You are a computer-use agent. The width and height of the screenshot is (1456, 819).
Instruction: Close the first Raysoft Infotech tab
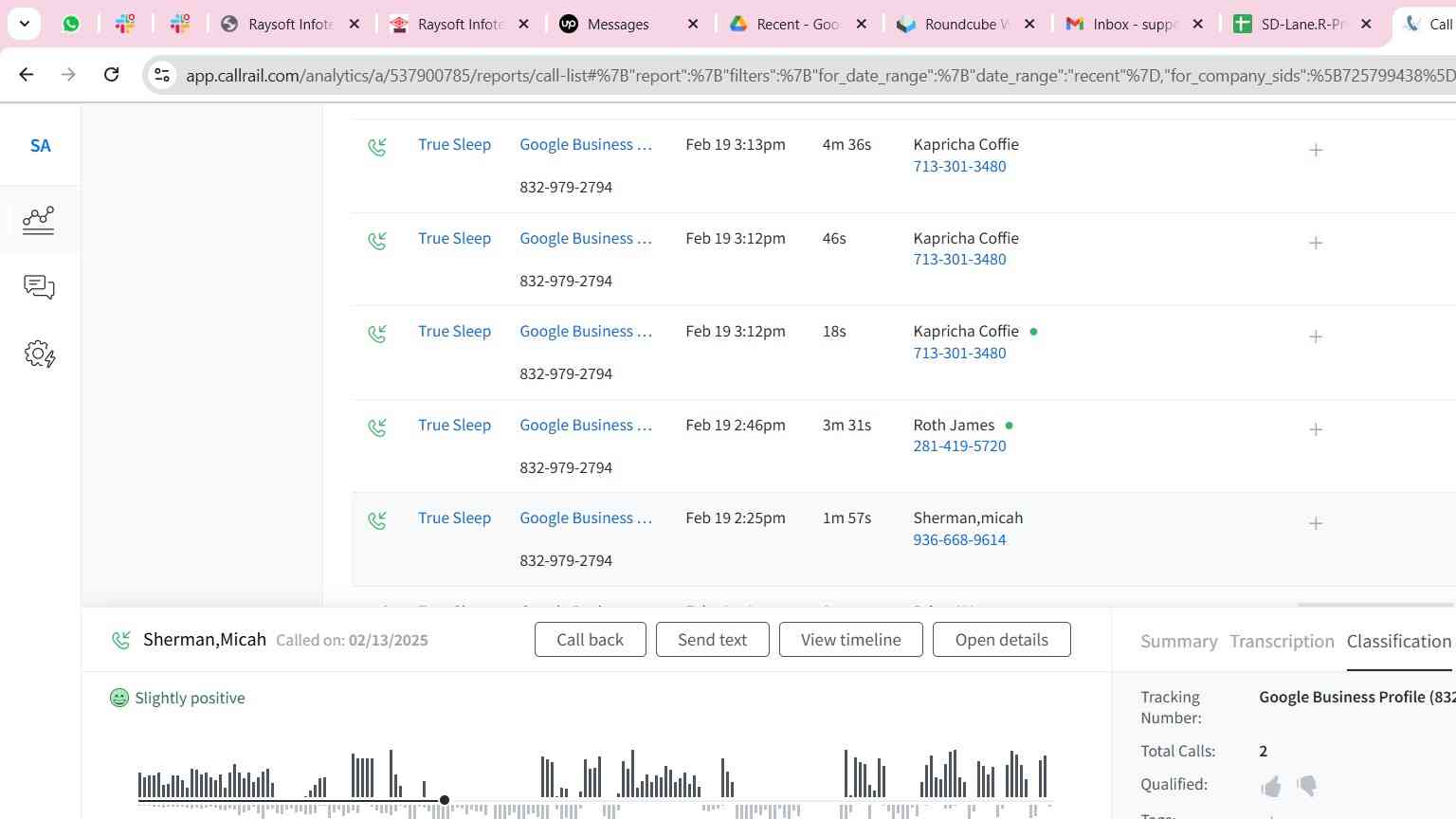355,25
